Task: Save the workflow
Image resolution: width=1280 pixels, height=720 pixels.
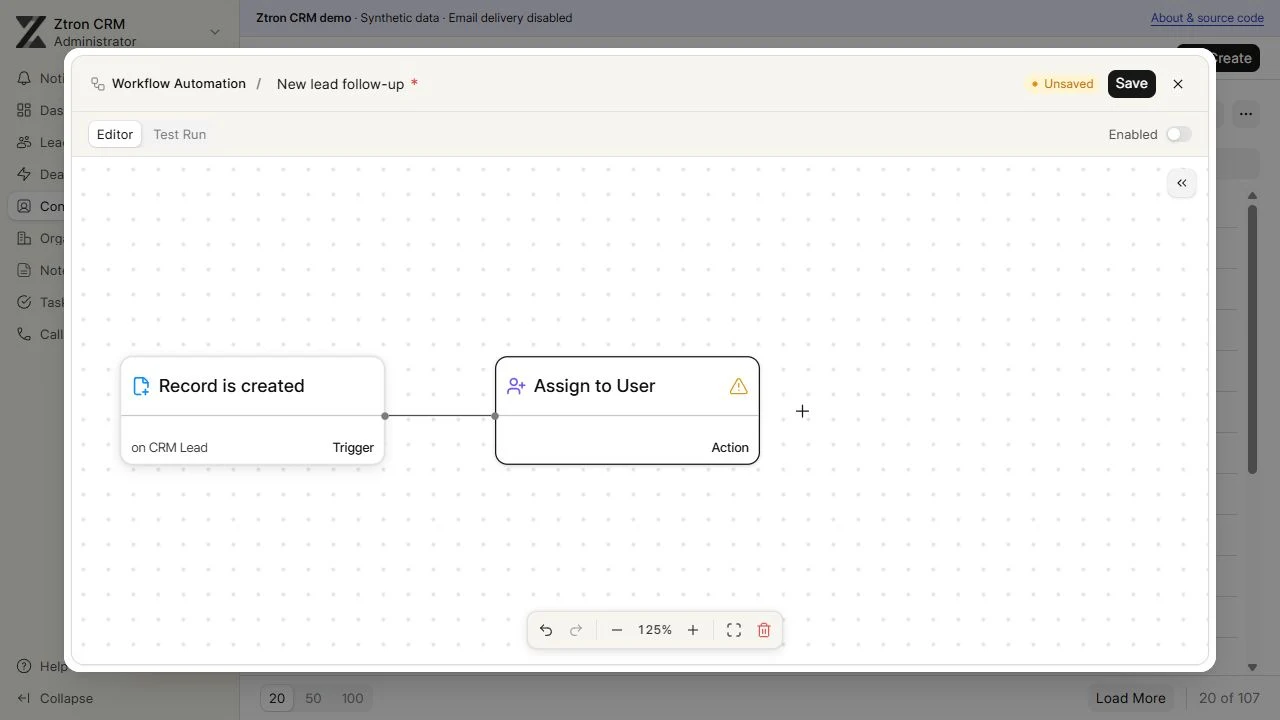Action: coord(1132,84)
